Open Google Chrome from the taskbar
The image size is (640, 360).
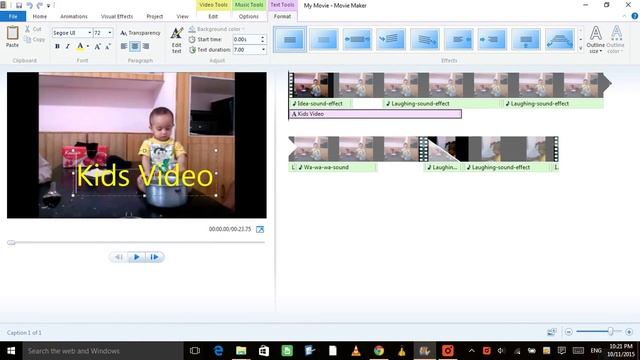(379, 351)
